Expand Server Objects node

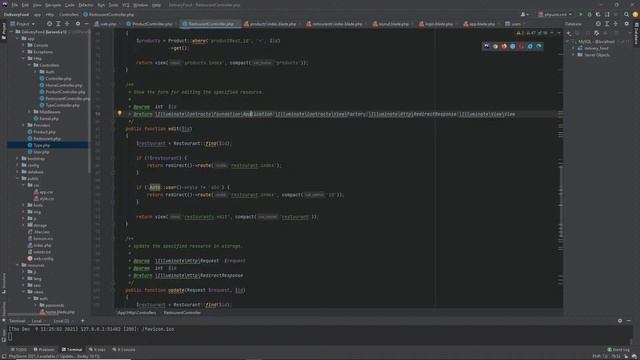[574, 55]
